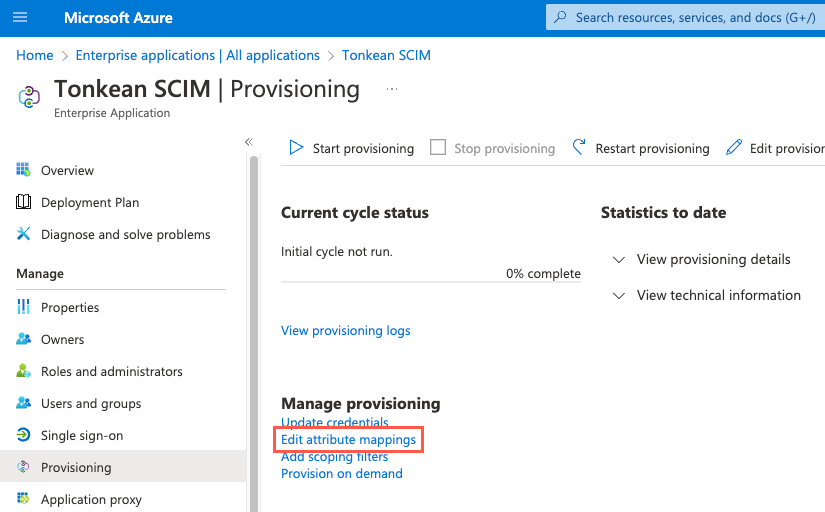The width and height of the screenshot is (825, 512).
Task: Click Add scoping filters link
Action: tap(335, 457)
